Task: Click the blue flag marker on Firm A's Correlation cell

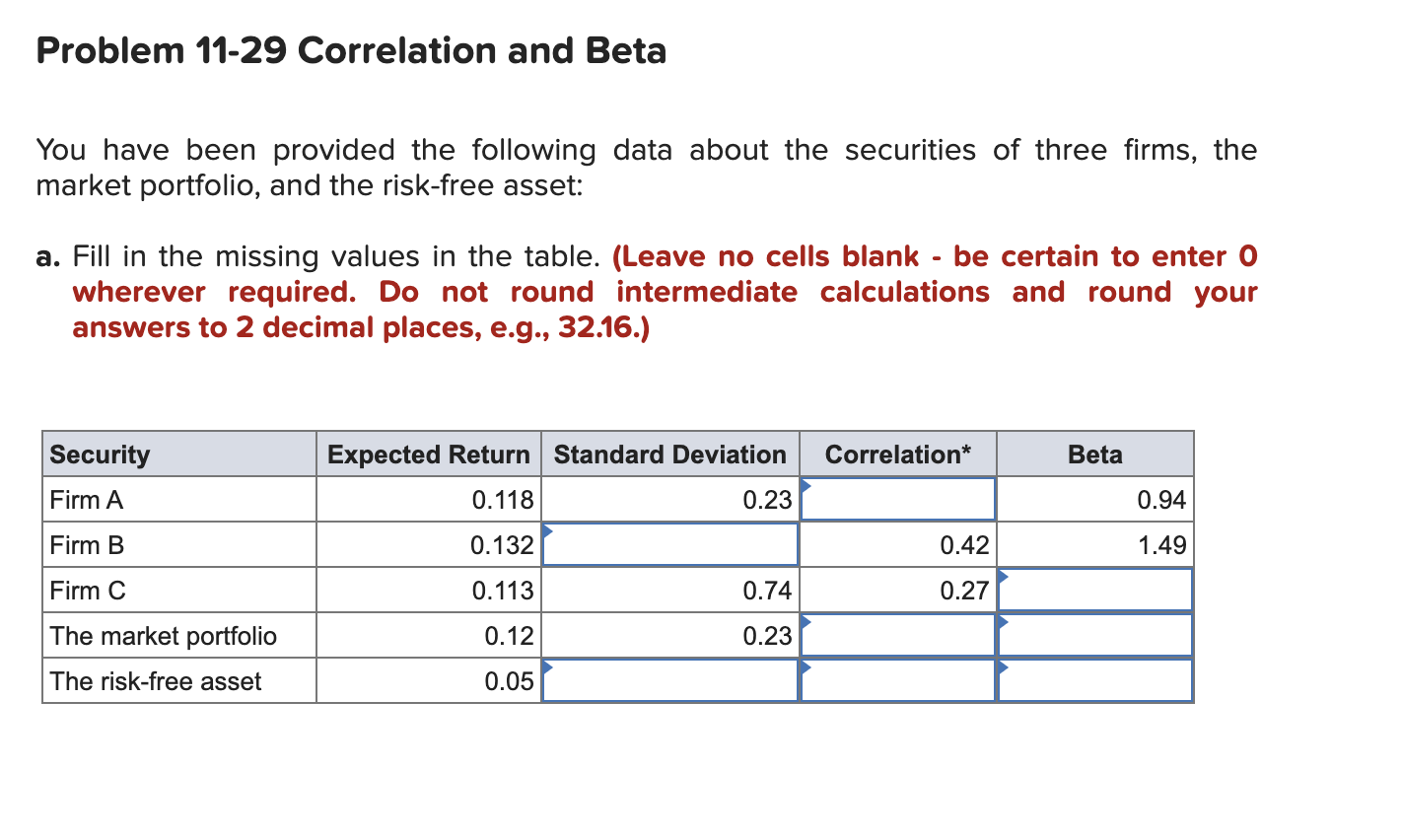Action: (806, 482)
